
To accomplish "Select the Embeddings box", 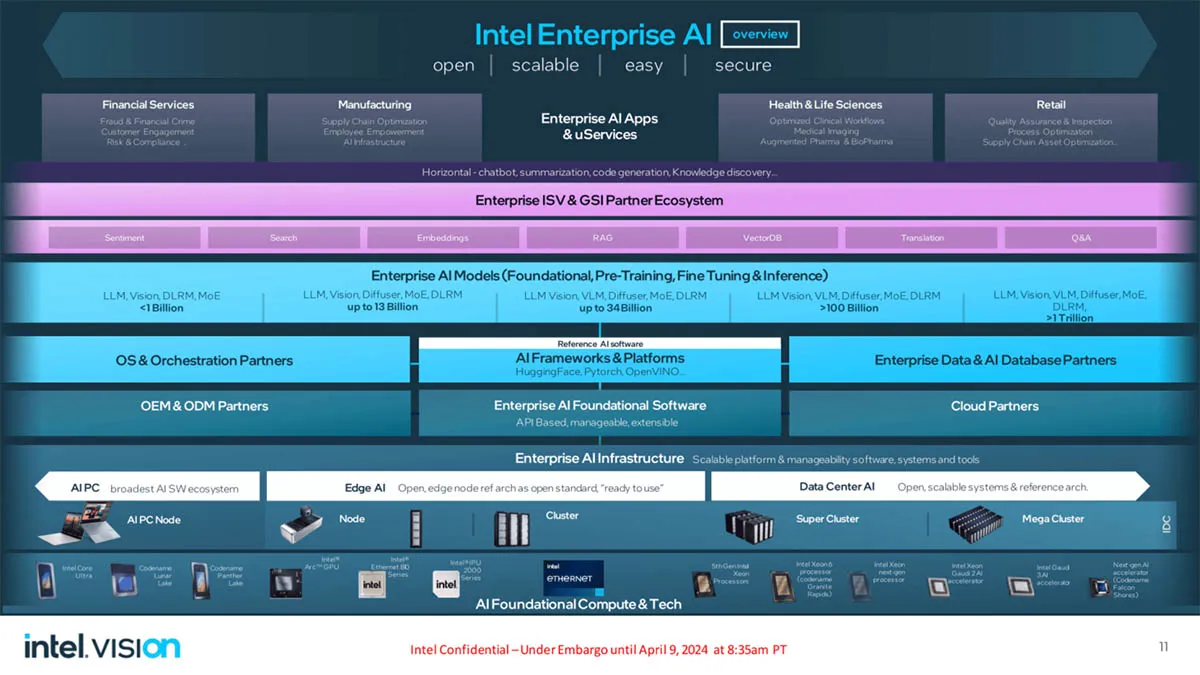I will click(443, 238).
